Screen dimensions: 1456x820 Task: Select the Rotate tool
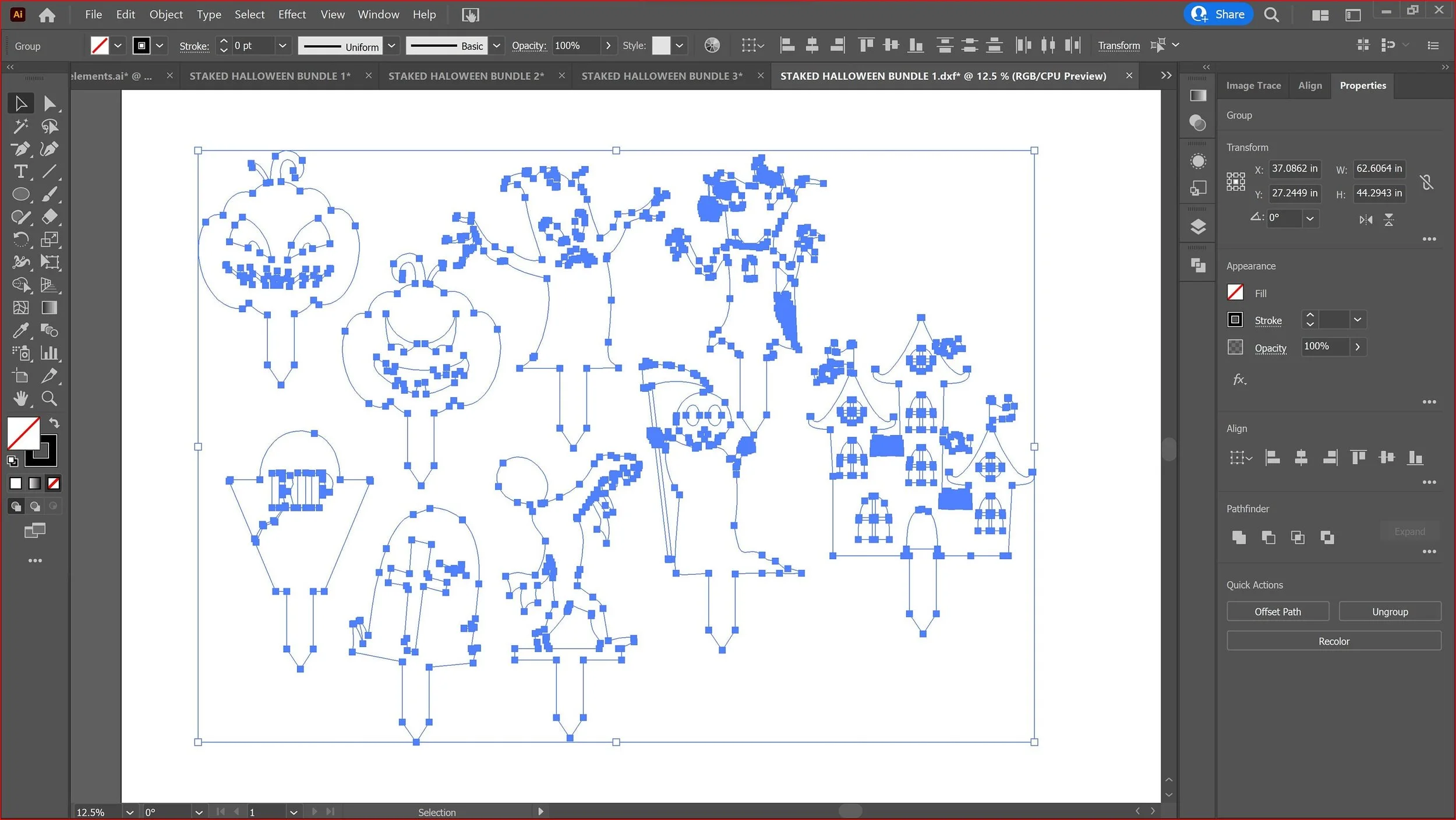[21, 239]
